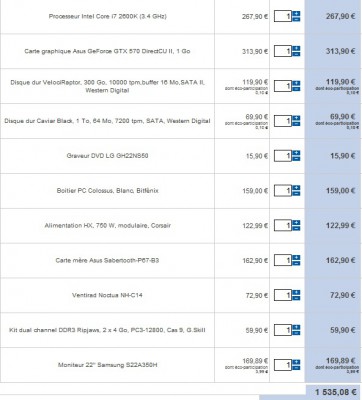
Task: Decrease quantity of Intel Core i7 processor
Action: click(296, 19)
